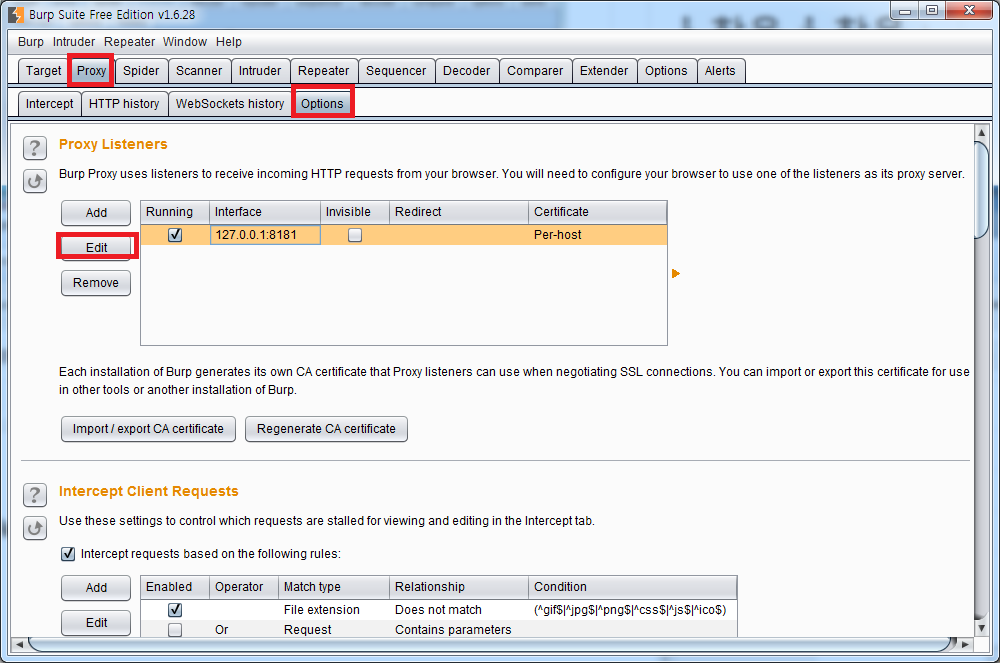Image resolution: width=1000 pixels, height=663 pixels.
Task: Click the Edit button for proxy listeners
Action: click(x=96, y=247)
